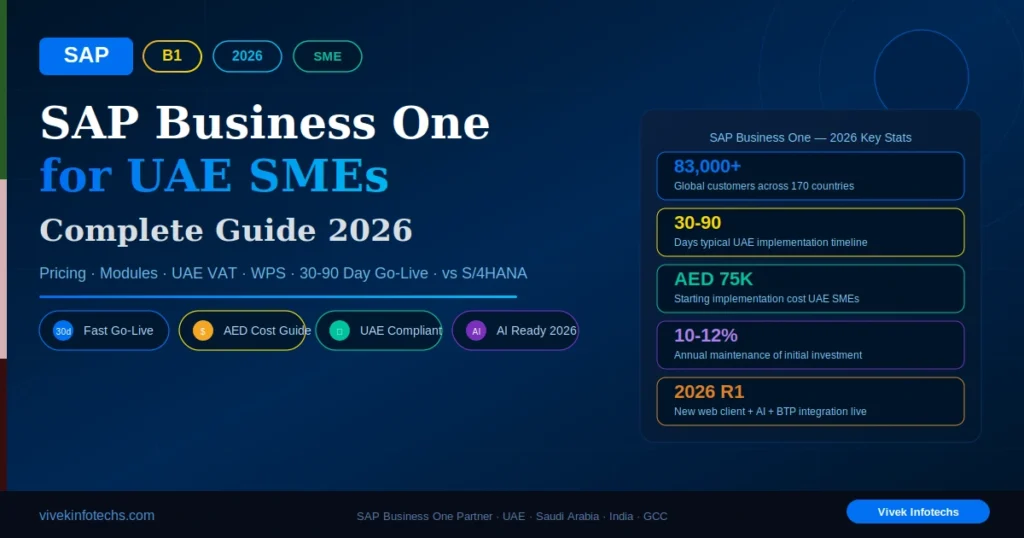Screen dimensions: 1024x538
Task: Click the 30-90 stat value
Action: [697, 223]
